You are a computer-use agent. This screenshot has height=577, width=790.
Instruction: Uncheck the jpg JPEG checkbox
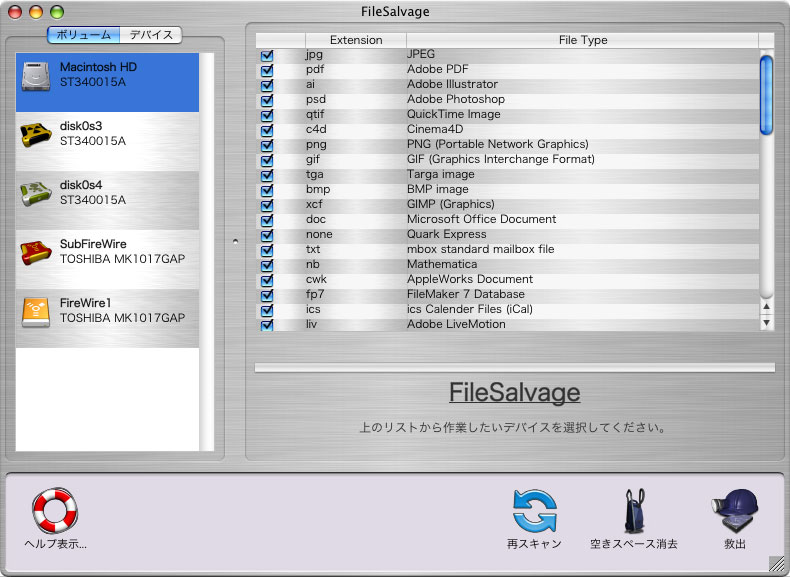[x=267, y=55]
